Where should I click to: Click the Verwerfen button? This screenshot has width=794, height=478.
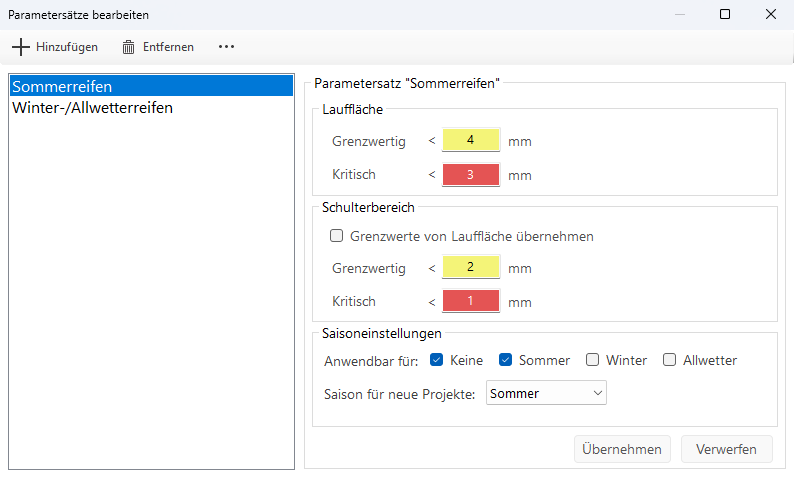726,450
